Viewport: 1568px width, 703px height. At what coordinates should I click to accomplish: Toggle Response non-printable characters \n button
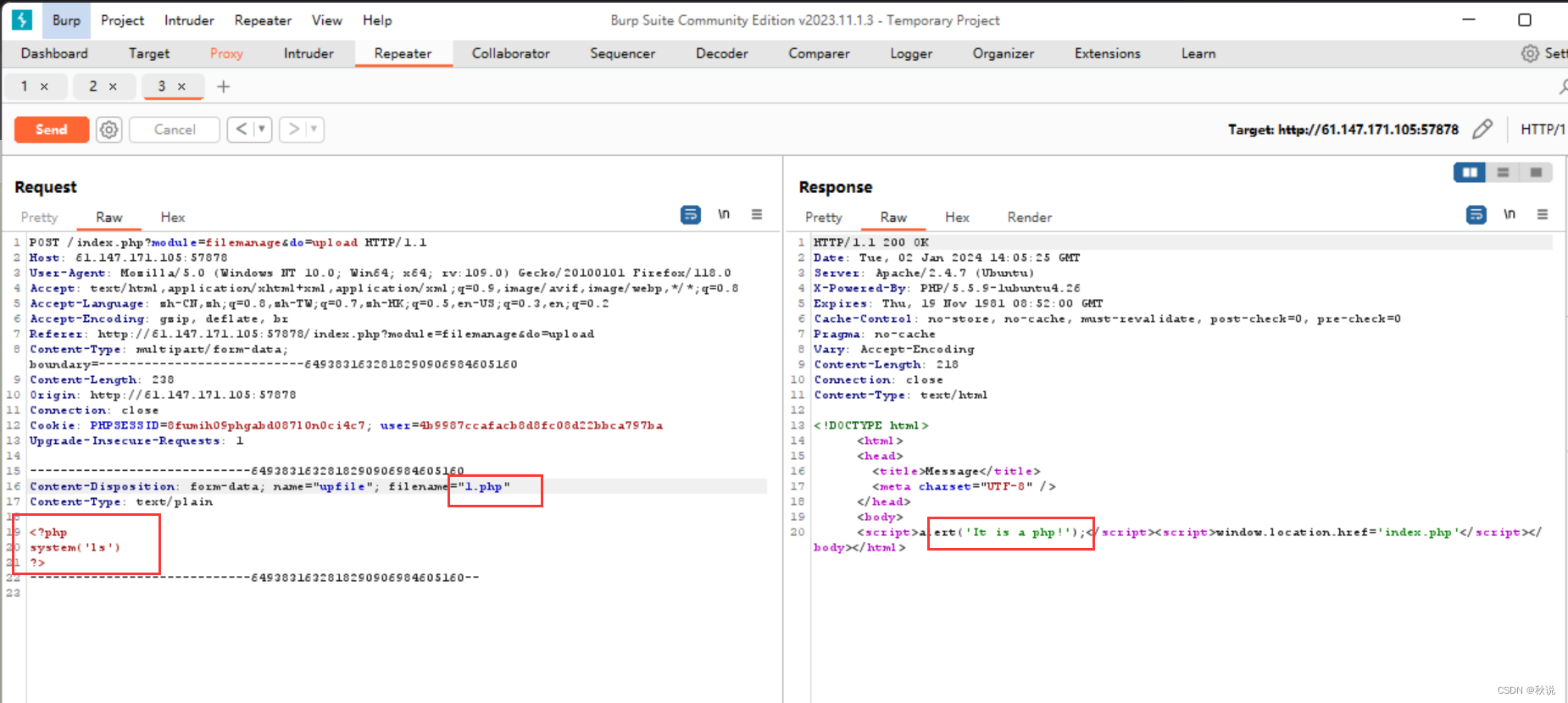(x=1510, y=214)
